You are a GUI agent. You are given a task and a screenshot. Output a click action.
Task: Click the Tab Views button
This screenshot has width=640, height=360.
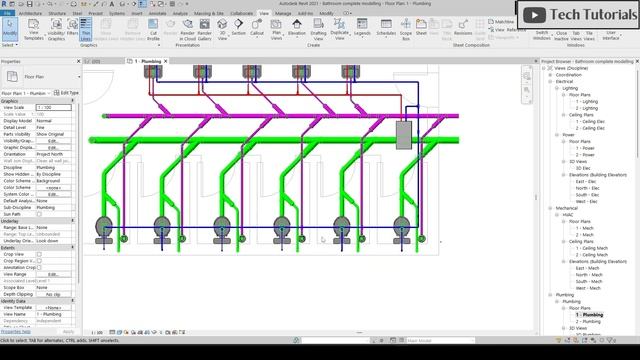coord(576,35)
